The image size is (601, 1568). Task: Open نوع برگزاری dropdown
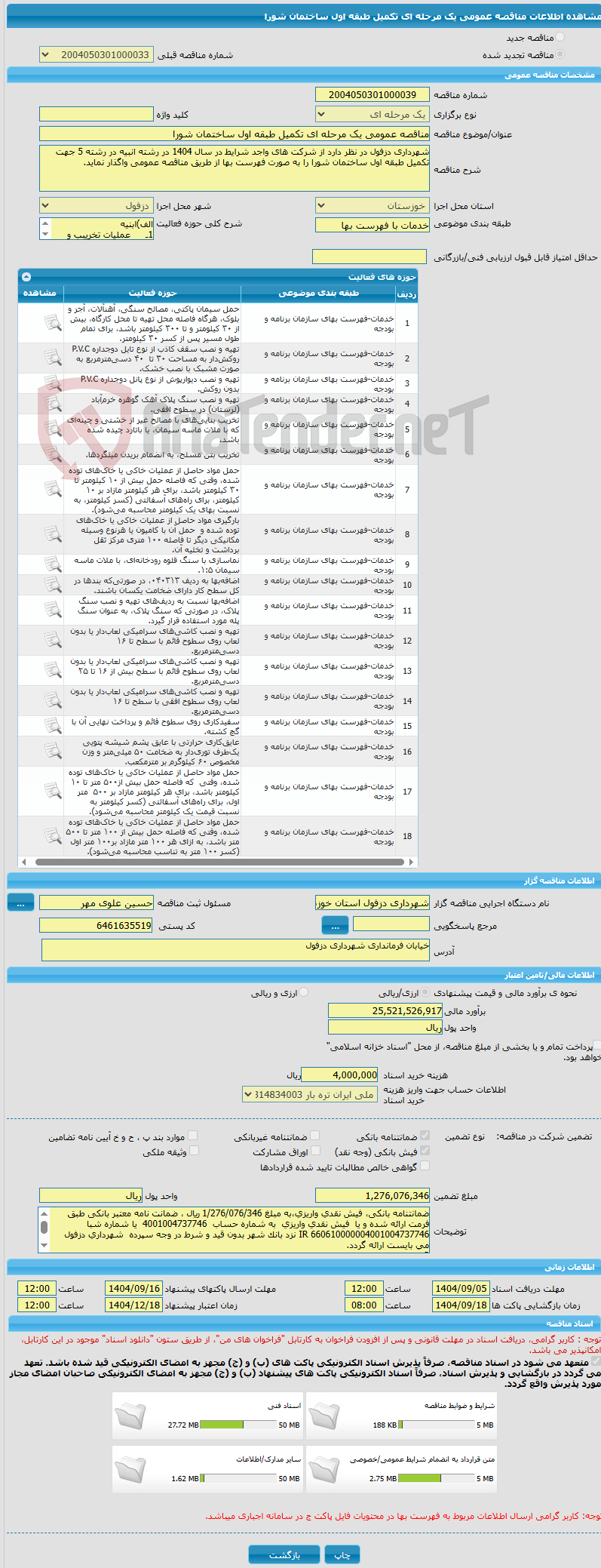(373, 115)
